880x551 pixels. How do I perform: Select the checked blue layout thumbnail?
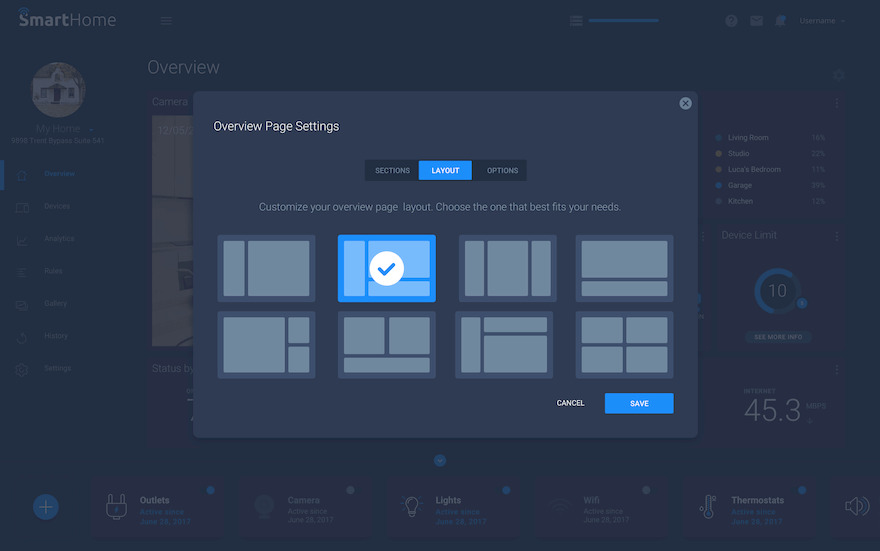point(387,268)
